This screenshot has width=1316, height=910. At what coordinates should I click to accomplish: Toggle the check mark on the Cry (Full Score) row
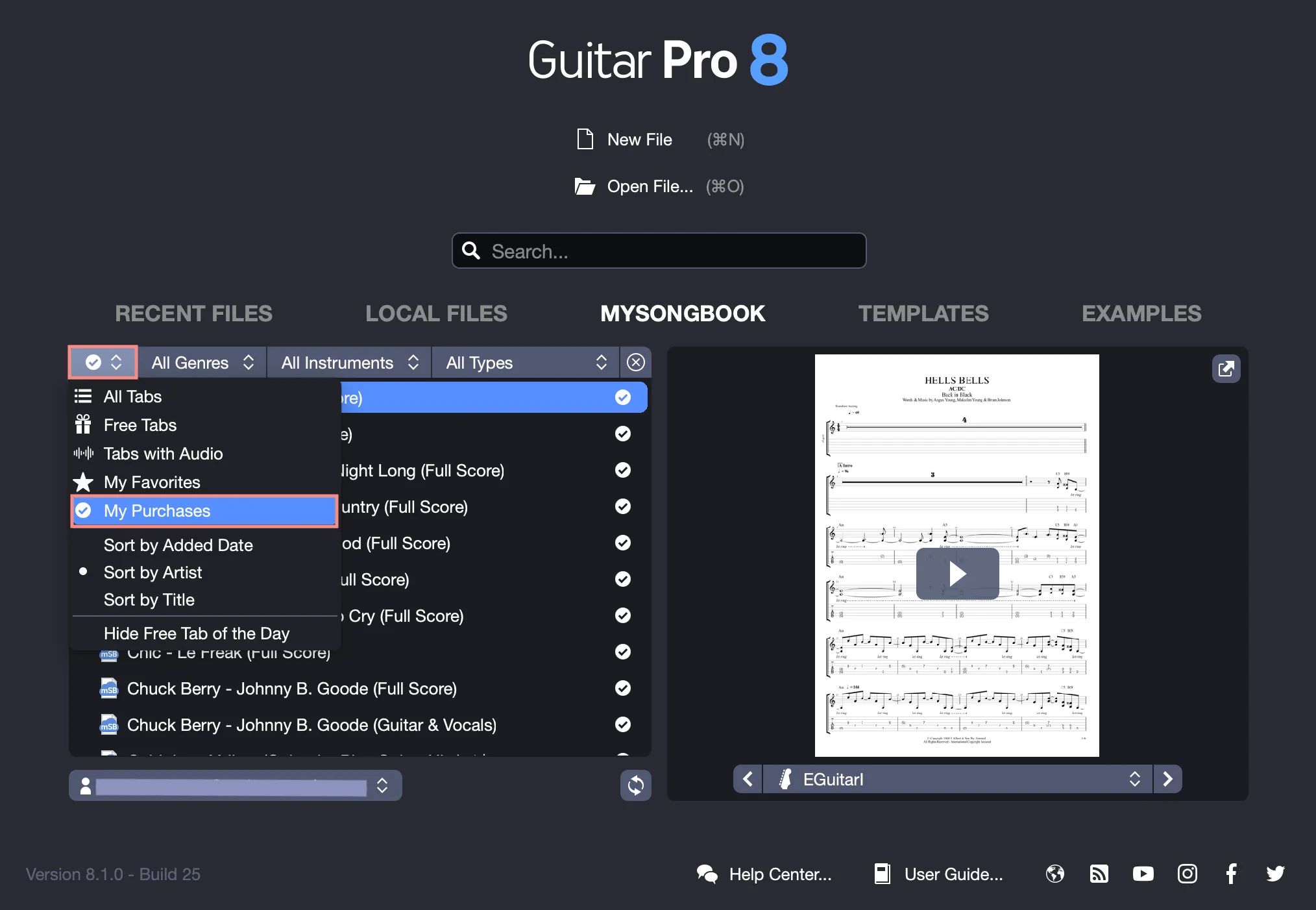623,615
